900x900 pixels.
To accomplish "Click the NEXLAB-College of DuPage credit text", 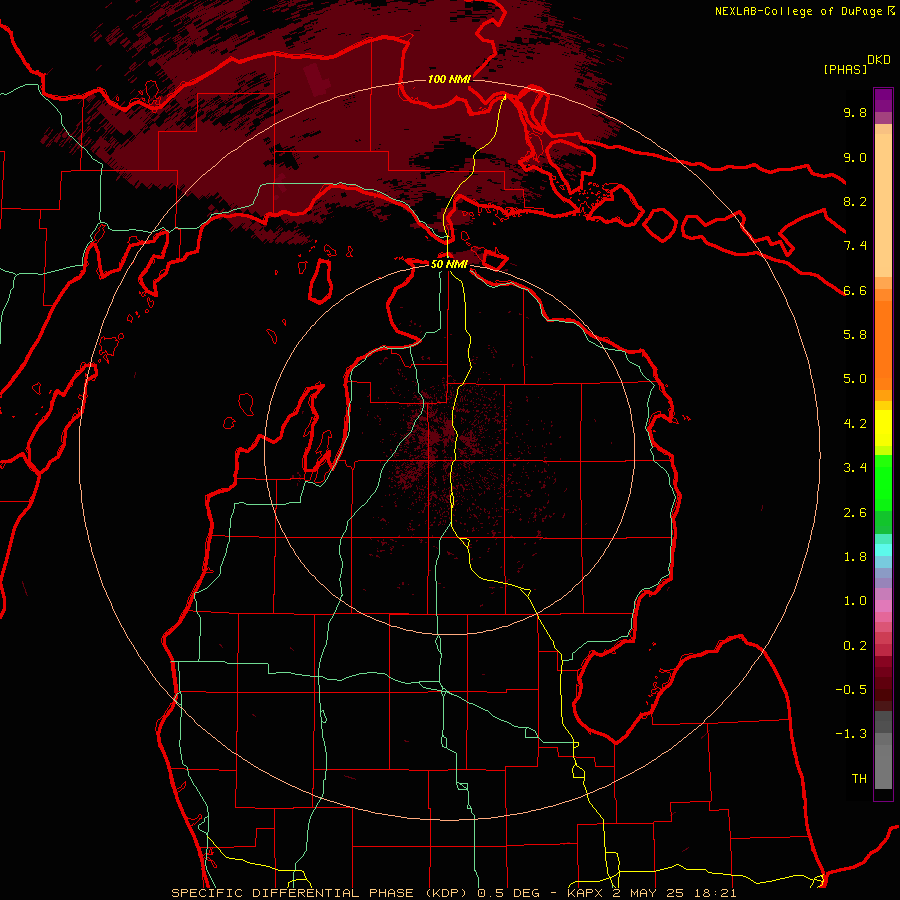I will 798,11.
